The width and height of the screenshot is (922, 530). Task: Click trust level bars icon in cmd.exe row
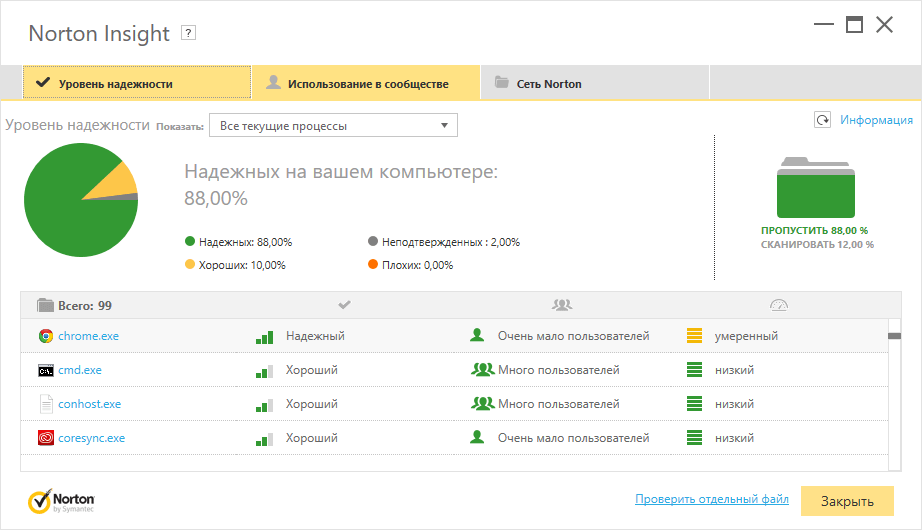click(264, 371)
